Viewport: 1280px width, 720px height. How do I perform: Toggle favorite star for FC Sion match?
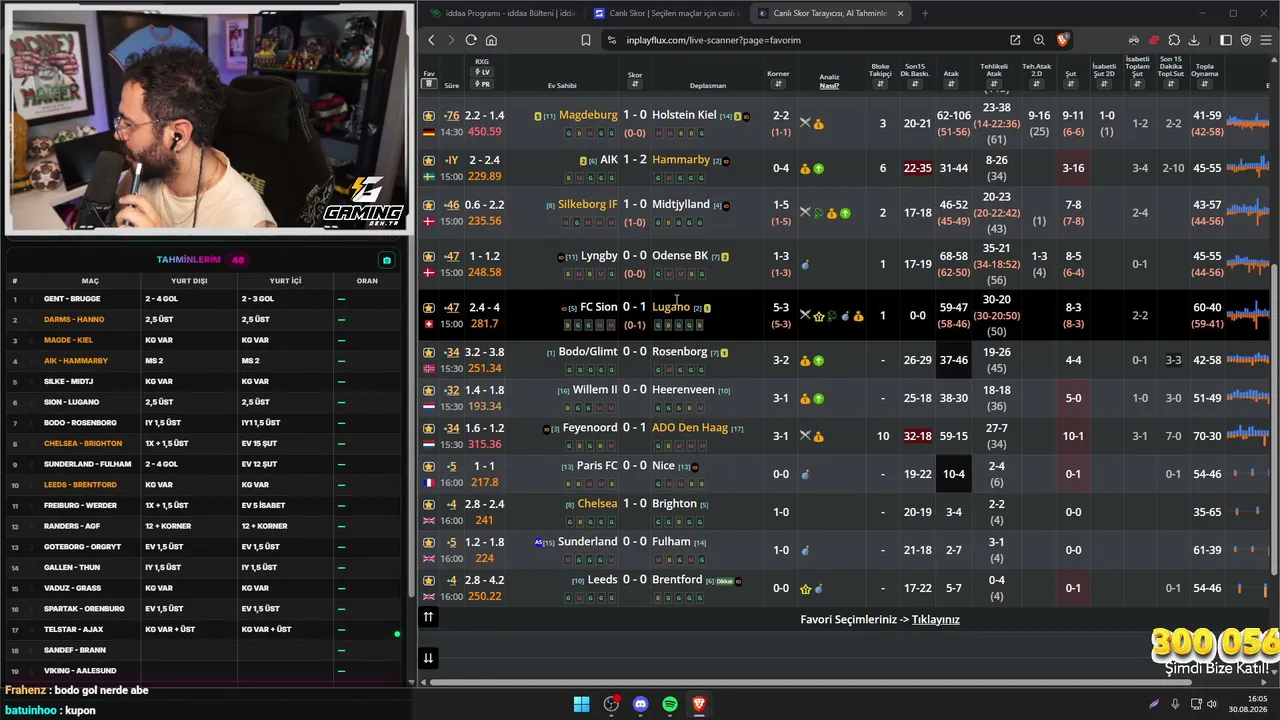tap(429, 308)
